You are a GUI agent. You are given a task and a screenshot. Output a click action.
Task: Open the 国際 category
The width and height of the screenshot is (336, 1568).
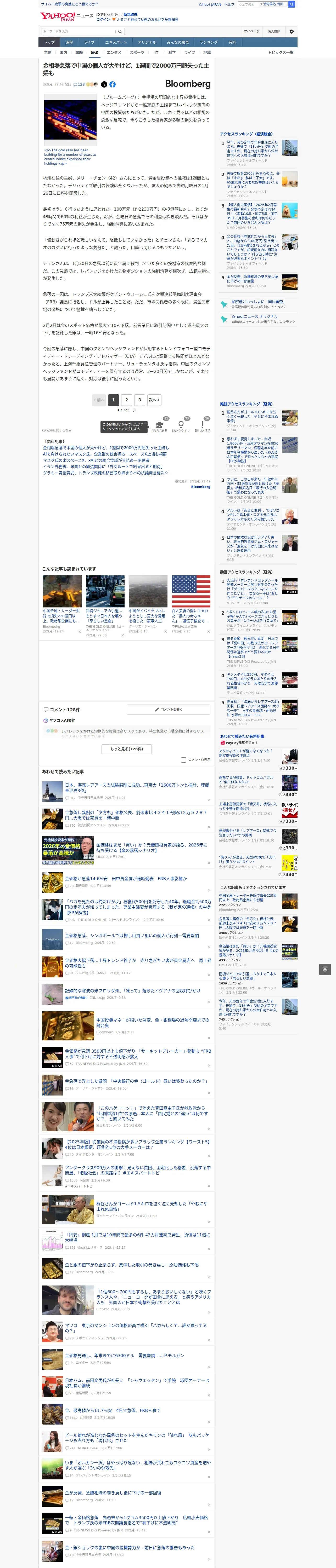coord(79,52)
